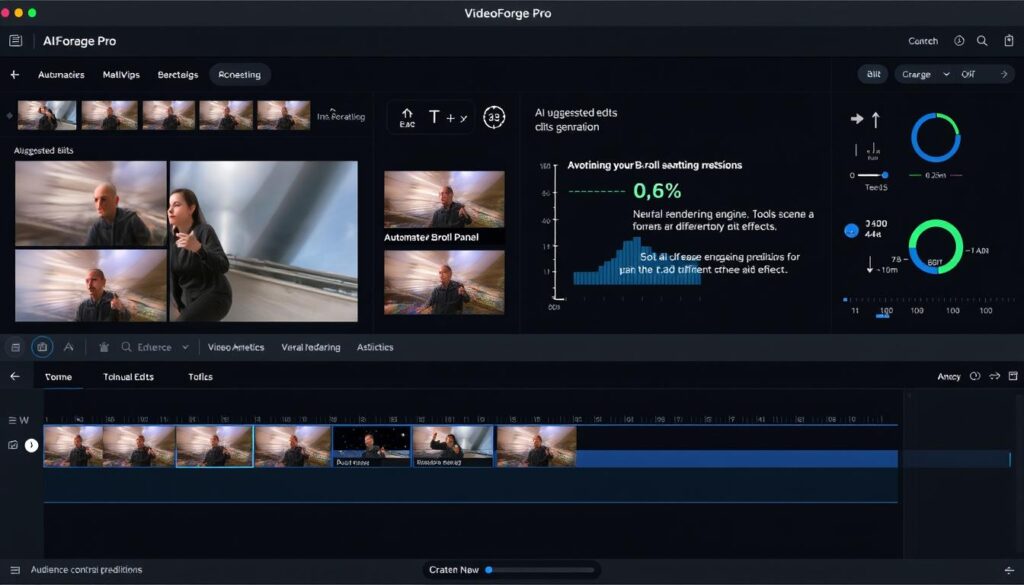Click the blue round icon beside 3400
Image resolution: width=1024 pixels, height=585 pixels.
[851, 230]
